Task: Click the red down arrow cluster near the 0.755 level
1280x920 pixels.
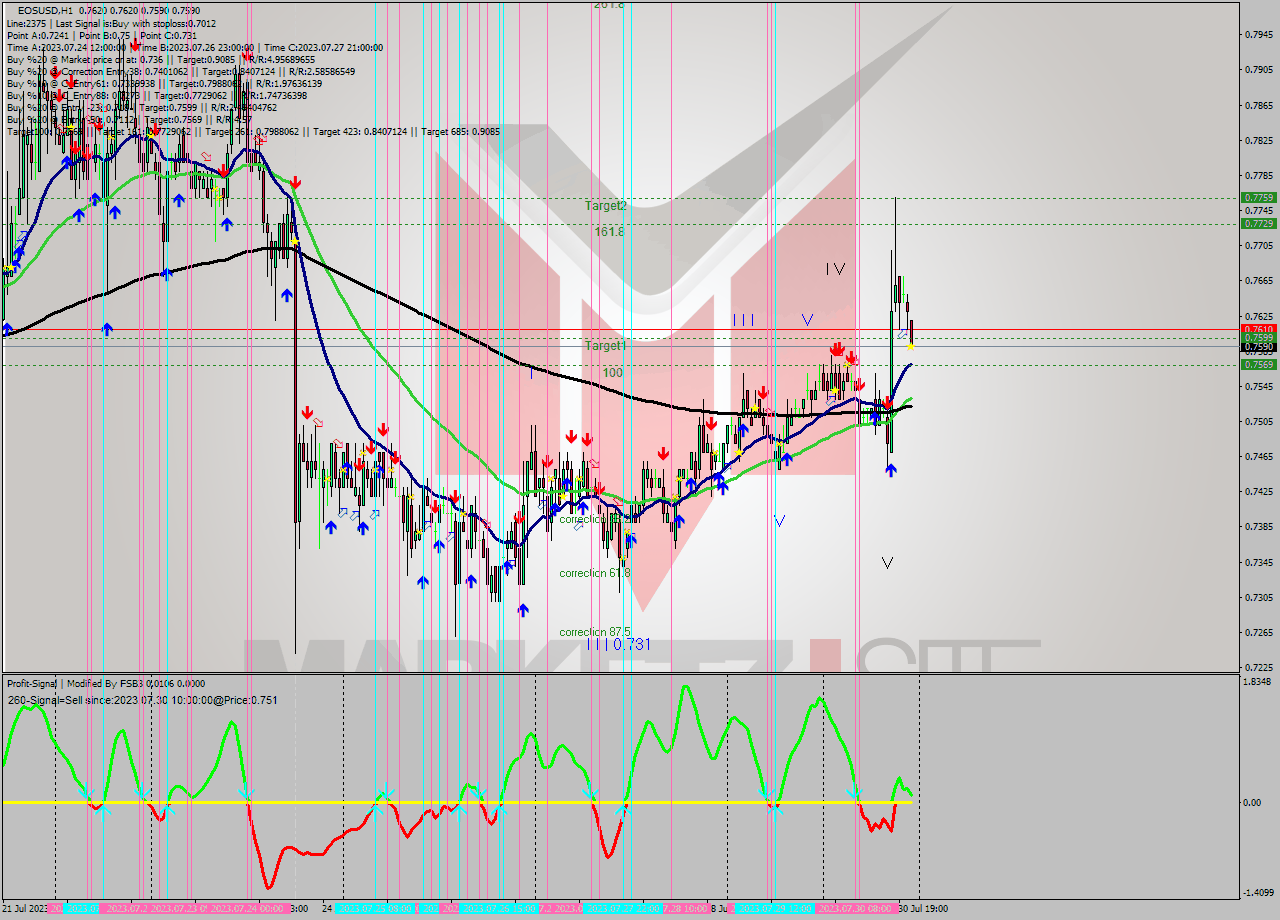Action: point(838,347)
